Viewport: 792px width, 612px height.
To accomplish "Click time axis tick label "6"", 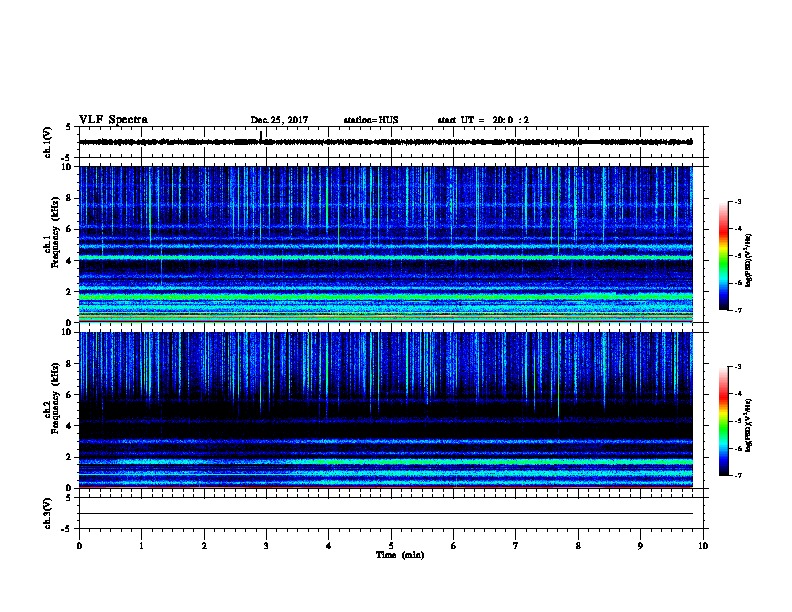I will 454,546.
